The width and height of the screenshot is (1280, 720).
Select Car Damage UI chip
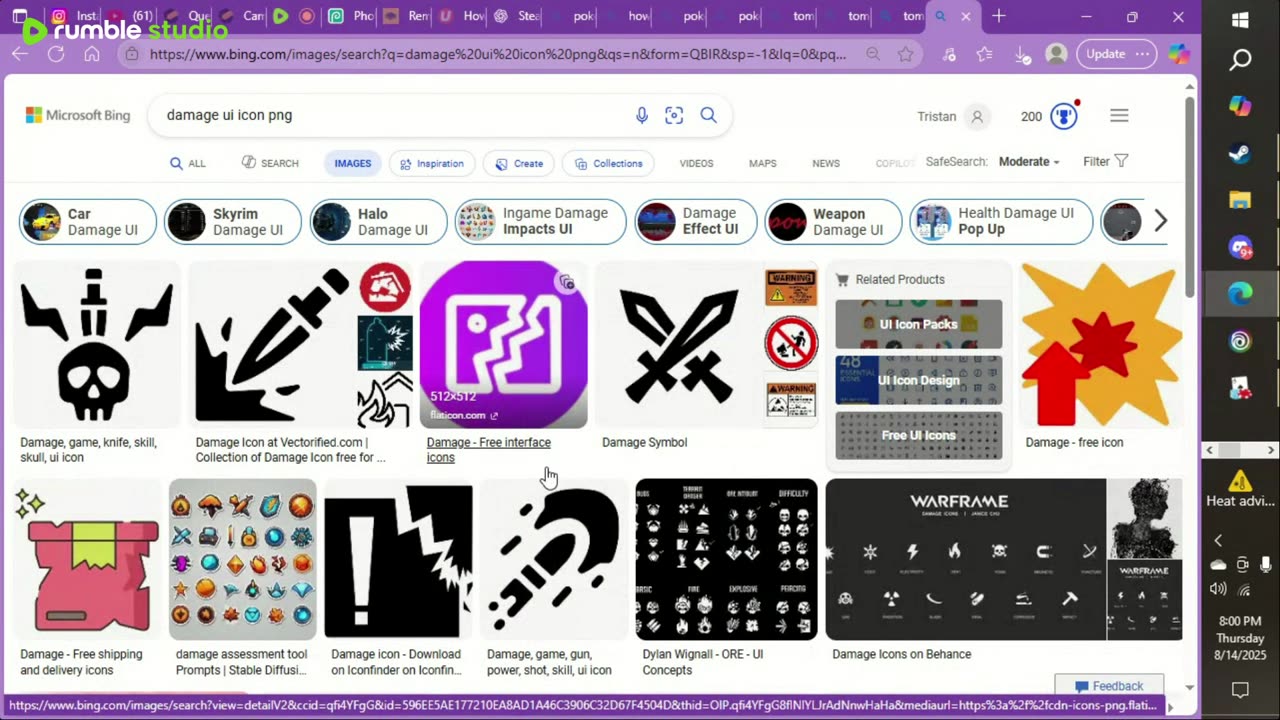point(88,222)
